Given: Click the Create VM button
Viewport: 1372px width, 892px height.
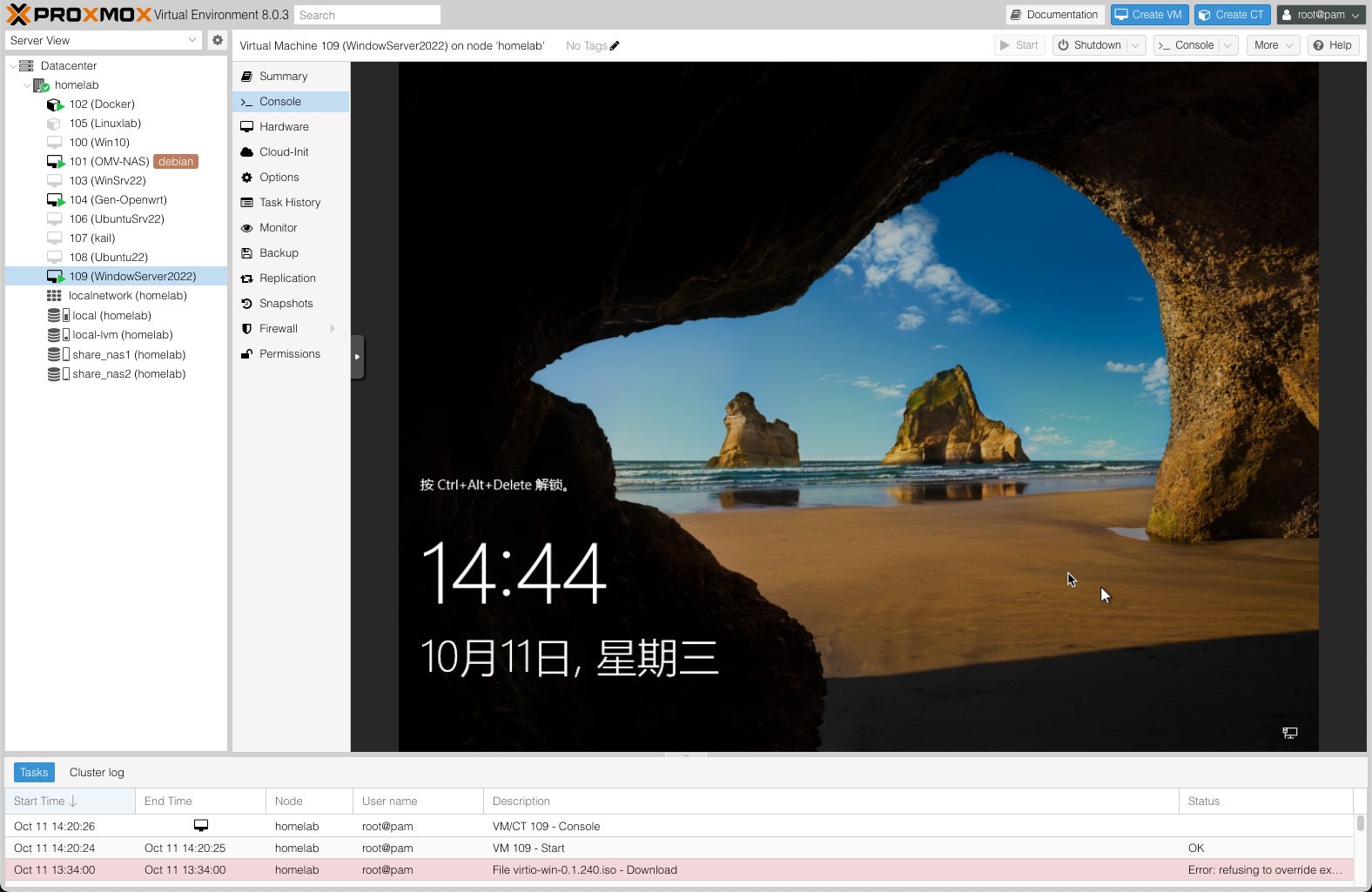Looking at the screenshot, I should coord(1149,15).
